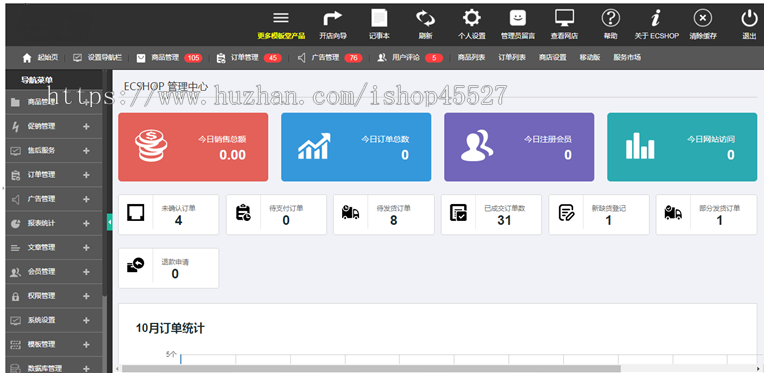Open the 帮助 question mark icon
766x375 pixels.
[x=611, y=19]
